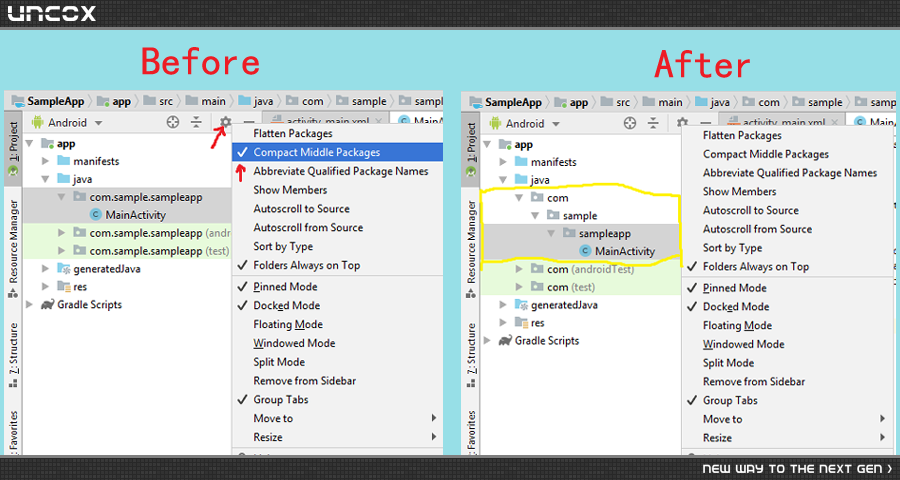Uncheck Compact Middle Packages in Before menu
Viewport: 900px width, 480px height.
[338, 152]
